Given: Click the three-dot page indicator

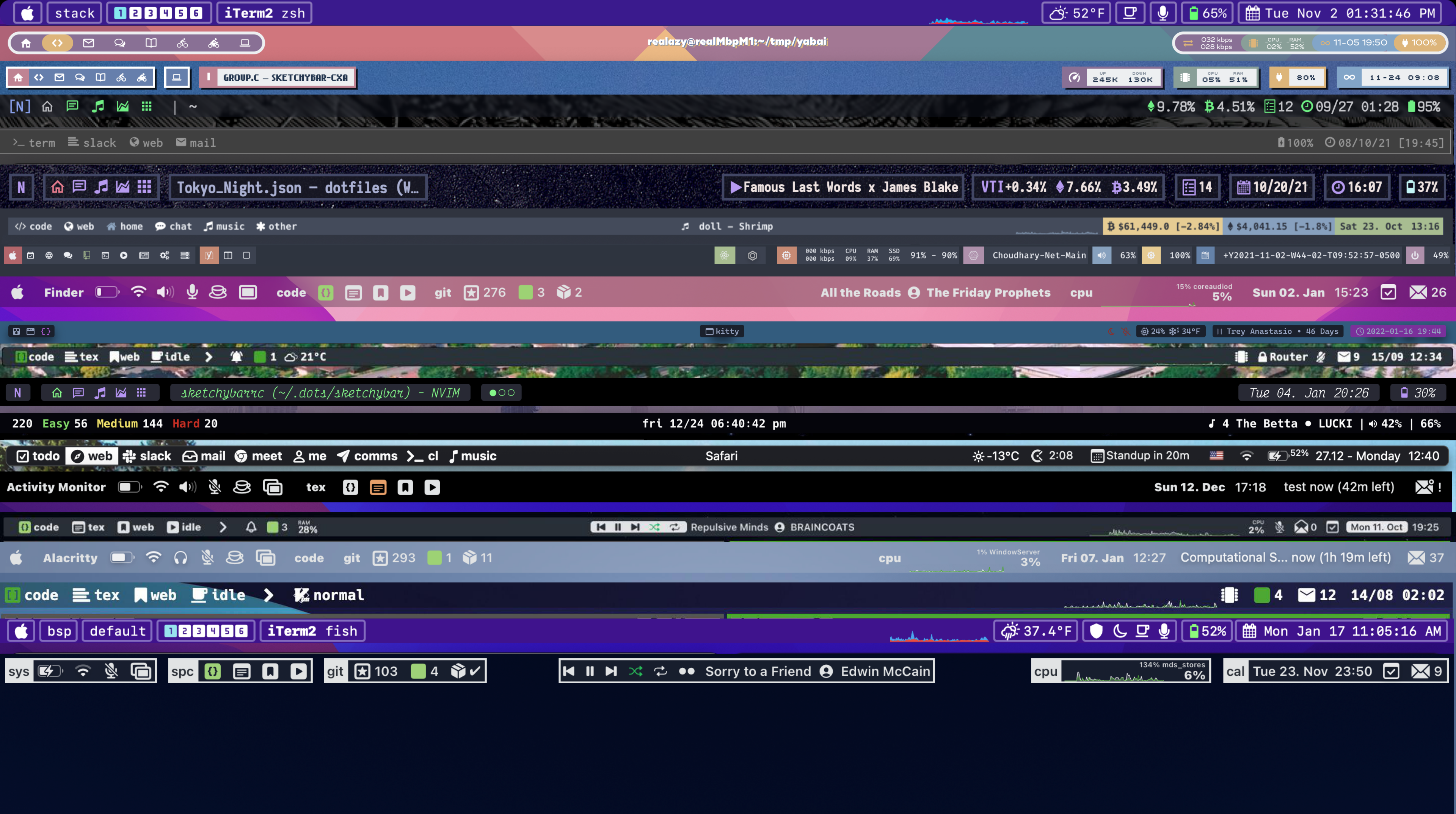Looking at the screenshot, I should point(501,393).
